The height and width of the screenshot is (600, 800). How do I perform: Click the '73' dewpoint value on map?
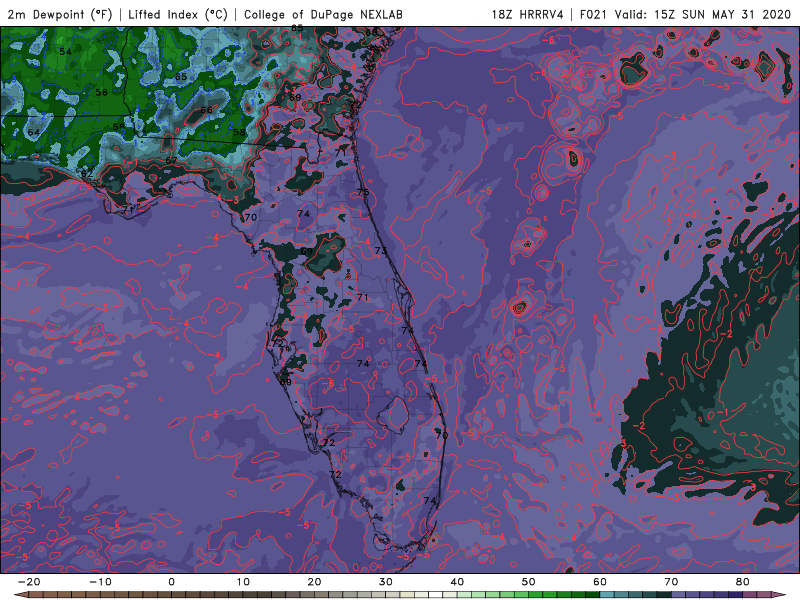tap(381, 251)
